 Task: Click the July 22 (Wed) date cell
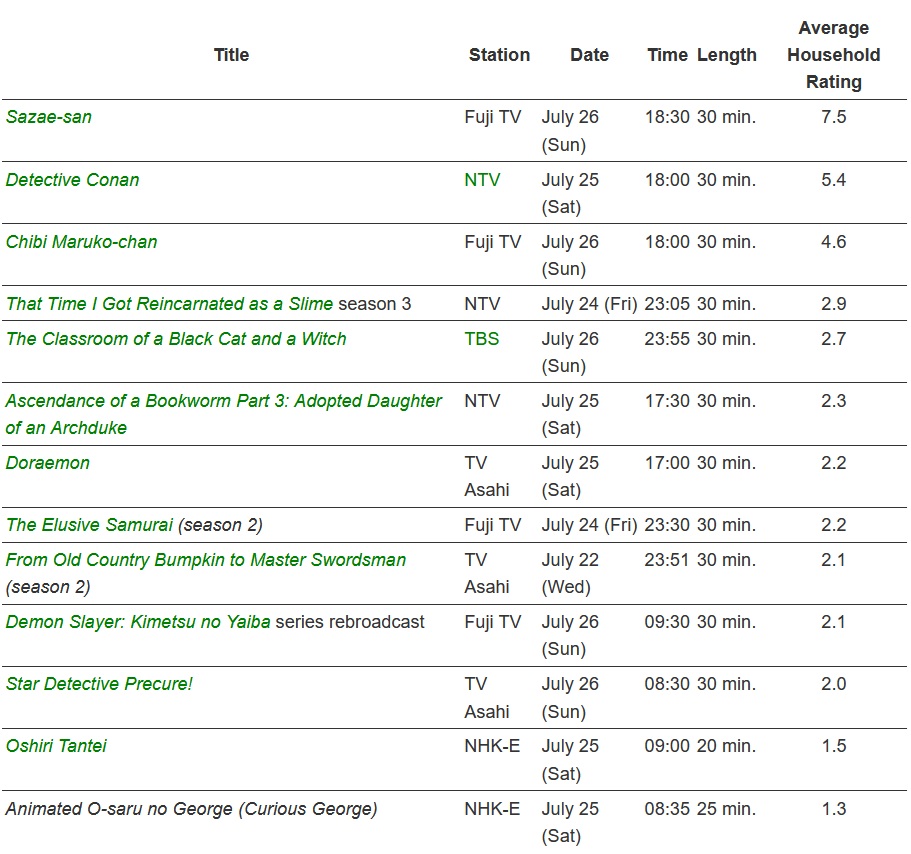click(571, 573)
